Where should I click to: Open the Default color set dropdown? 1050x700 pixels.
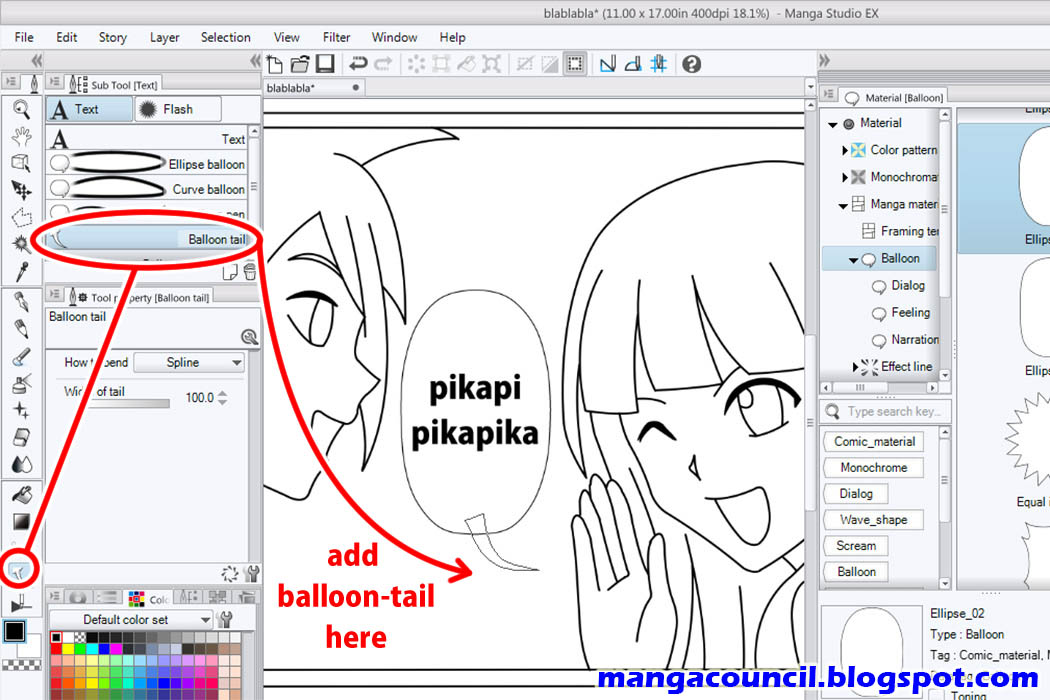coord(131,620)
